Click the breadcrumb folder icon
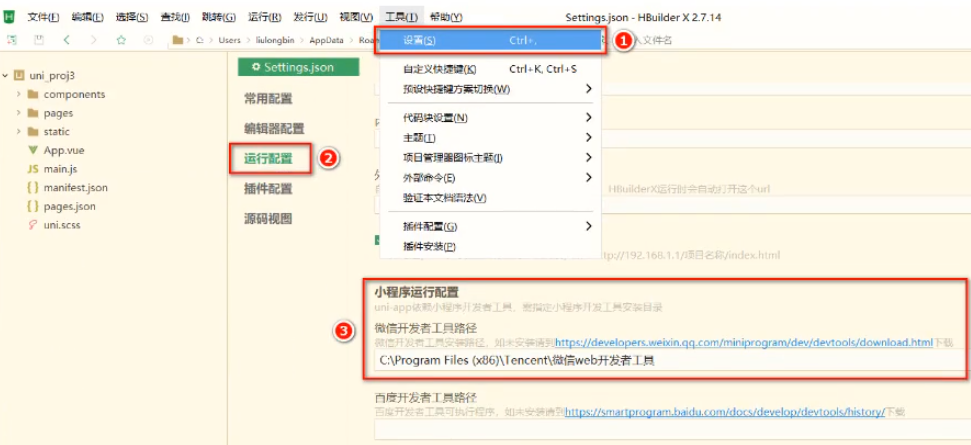Image resolution: width=971 pixels, height=445 pixels. [178, 40]
